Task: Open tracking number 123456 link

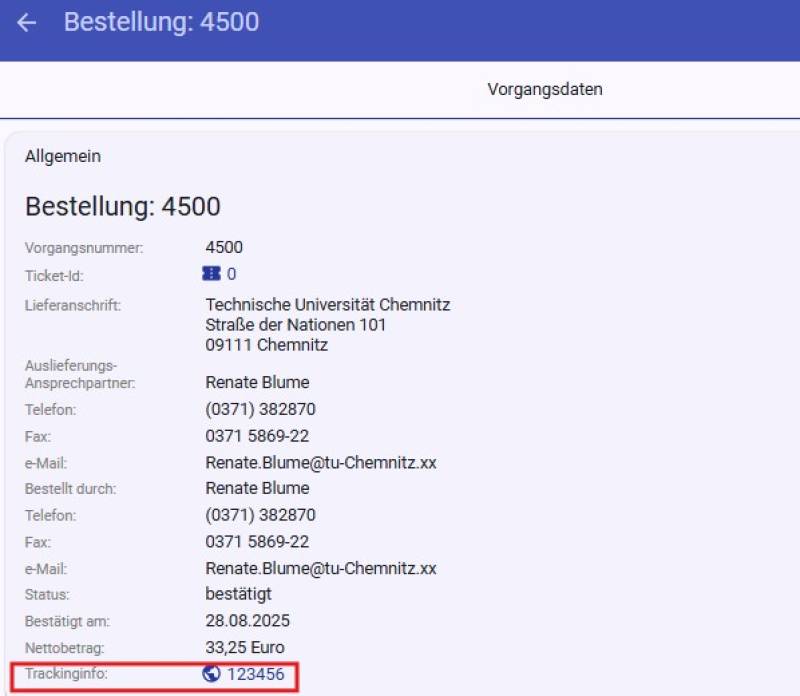Action: pyautogui.click(x=256, y=674)
